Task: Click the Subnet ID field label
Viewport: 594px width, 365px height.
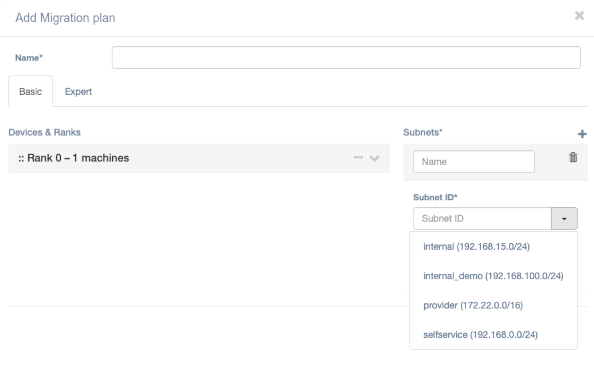Action: (x=435, y=197)
